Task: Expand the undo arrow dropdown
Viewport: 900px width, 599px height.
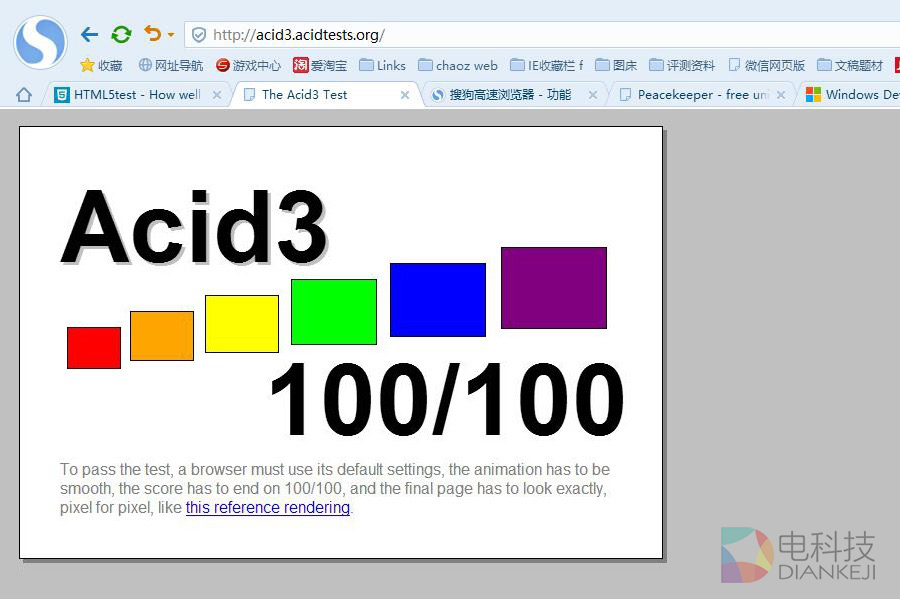Action: [171, 35]
